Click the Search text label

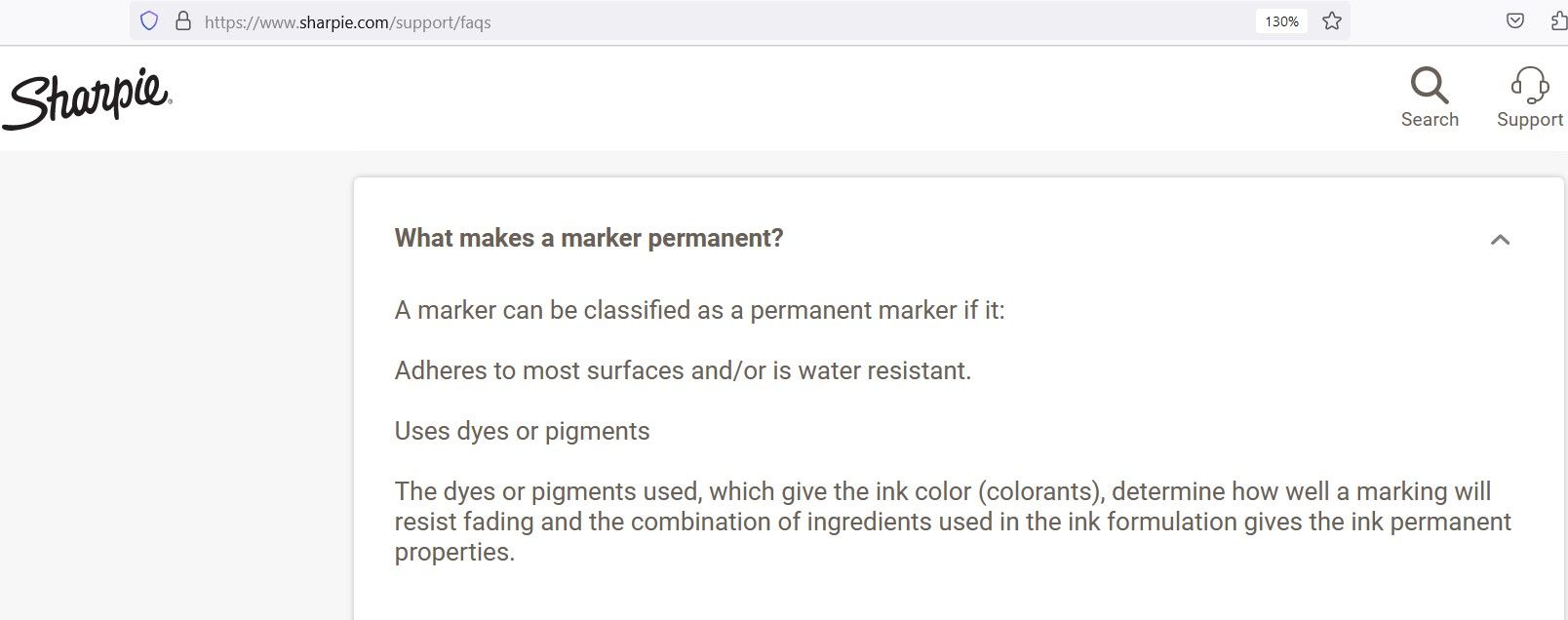click(1430, 120)
